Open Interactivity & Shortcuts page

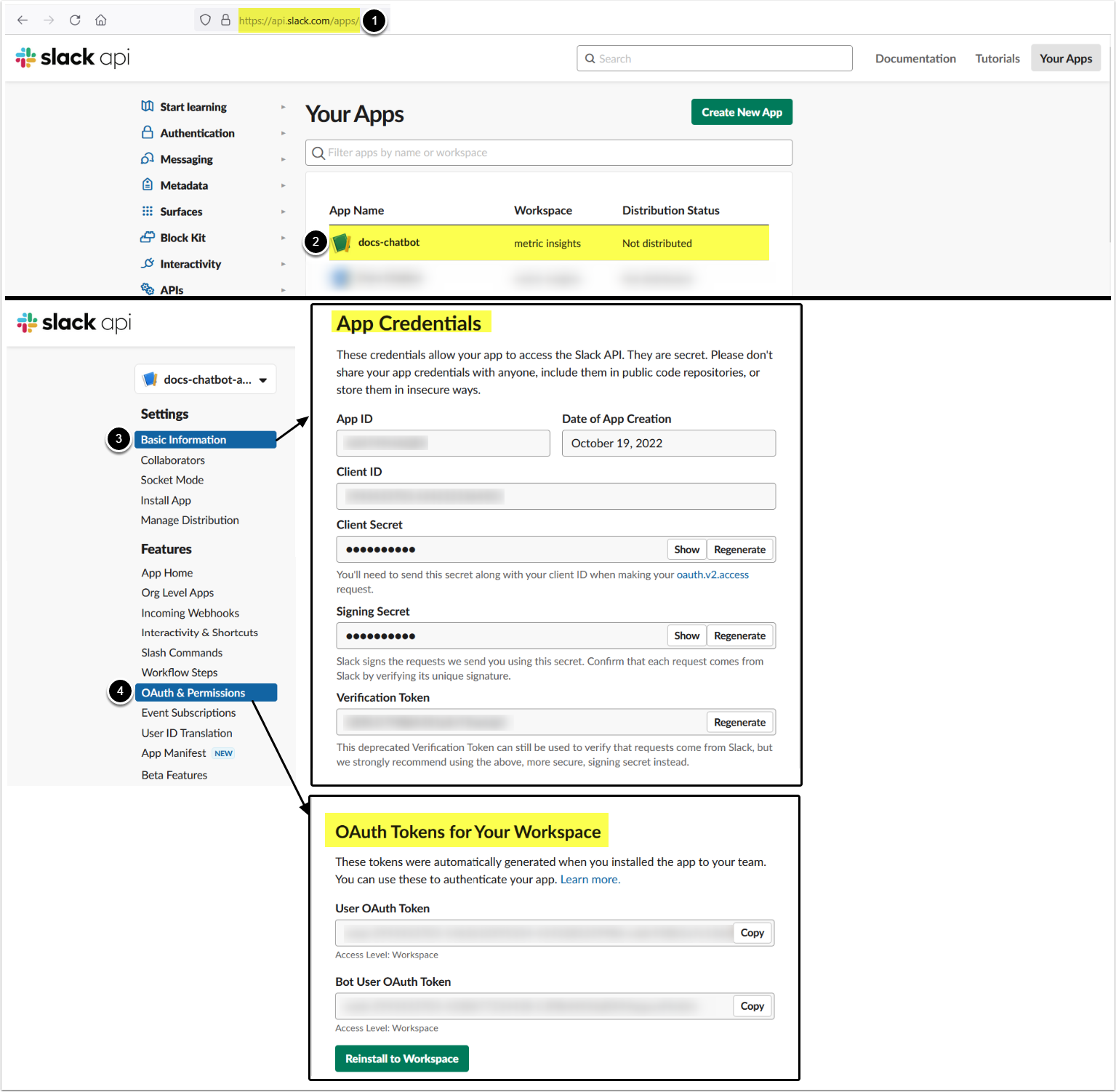(x=200, y=633)
